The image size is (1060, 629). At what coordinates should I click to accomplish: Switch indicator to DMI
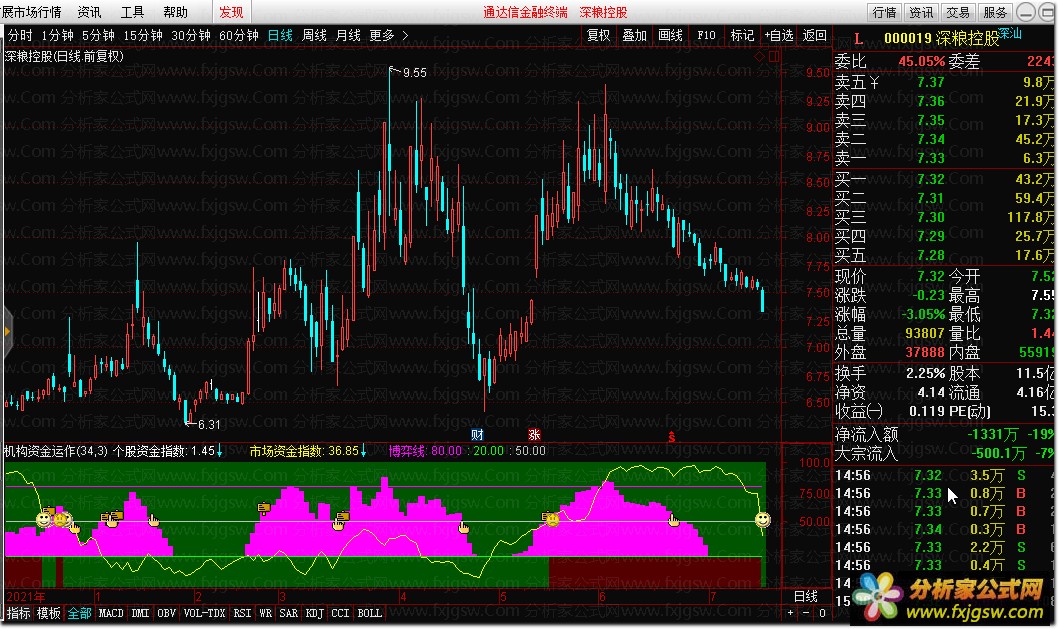(140, 613)
